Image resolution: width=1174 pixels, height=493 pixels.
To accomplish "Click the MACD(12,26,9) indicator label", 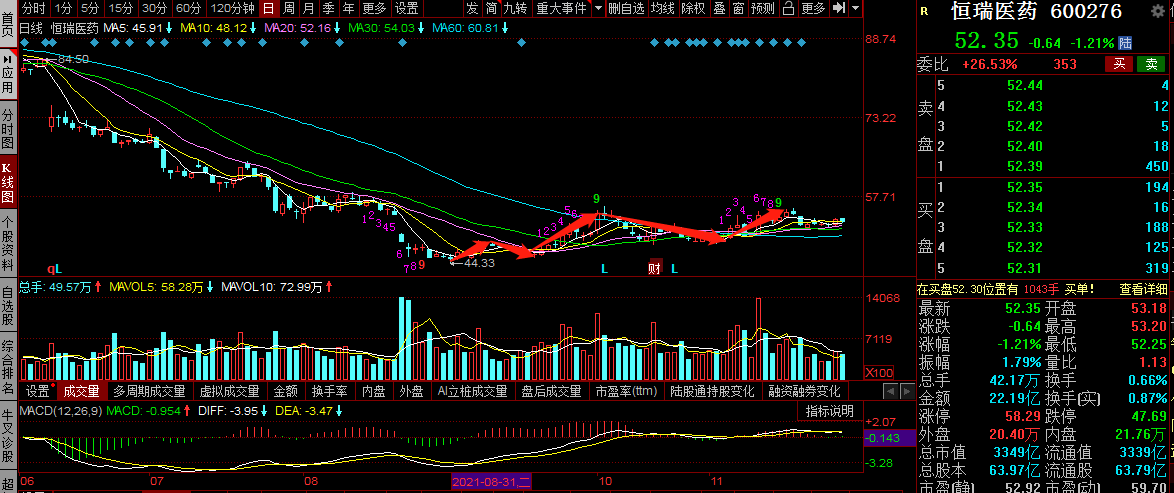I will (60, 411).
